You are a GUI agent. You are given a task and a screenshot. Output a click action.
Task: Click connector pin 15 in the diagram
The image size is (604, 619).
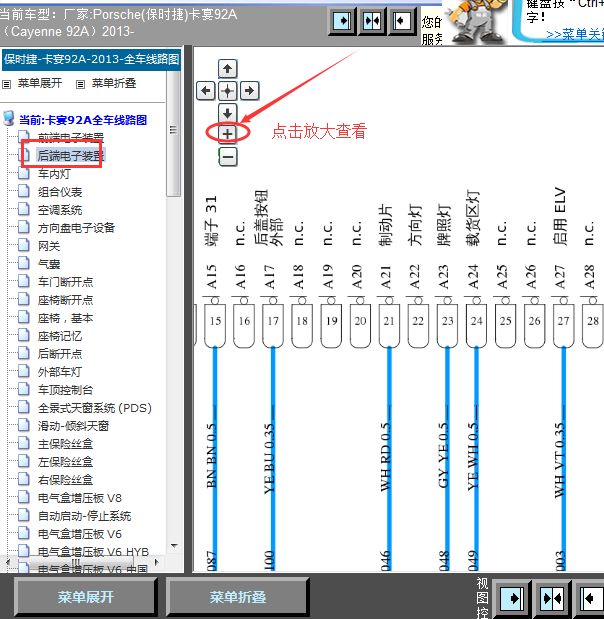point(215,325)
